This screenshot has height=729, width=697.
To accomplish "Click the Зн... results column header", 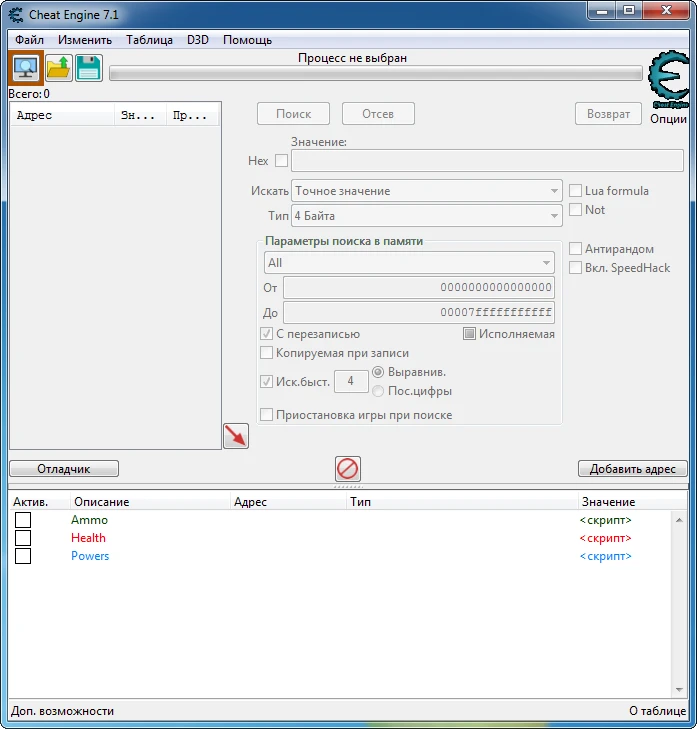I will click(x=140, y=115).
